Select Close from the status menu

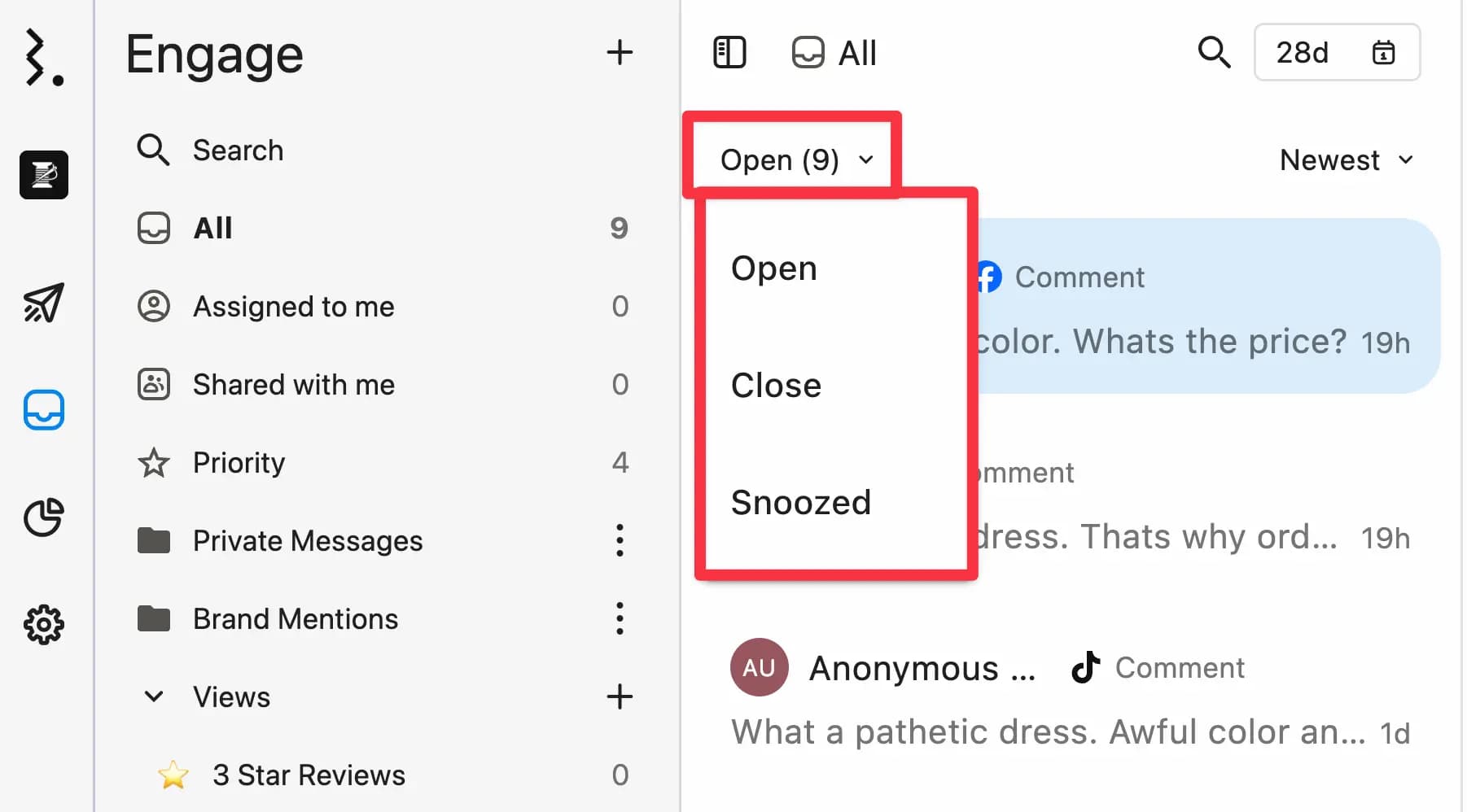[x=776, y=386]
